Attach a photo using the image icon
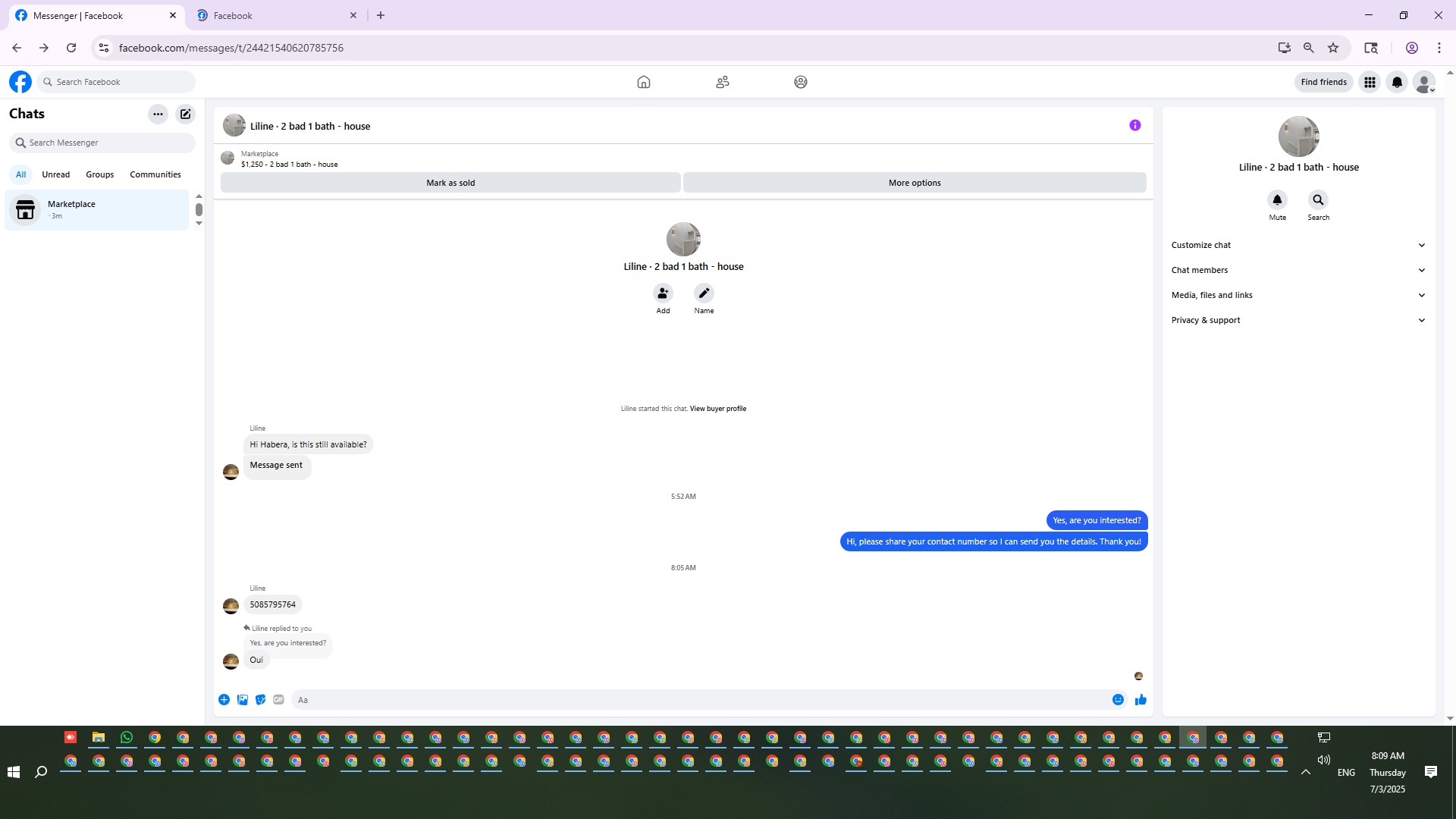This screenshot has width=1456, height=819. click(x=242, y=699)
